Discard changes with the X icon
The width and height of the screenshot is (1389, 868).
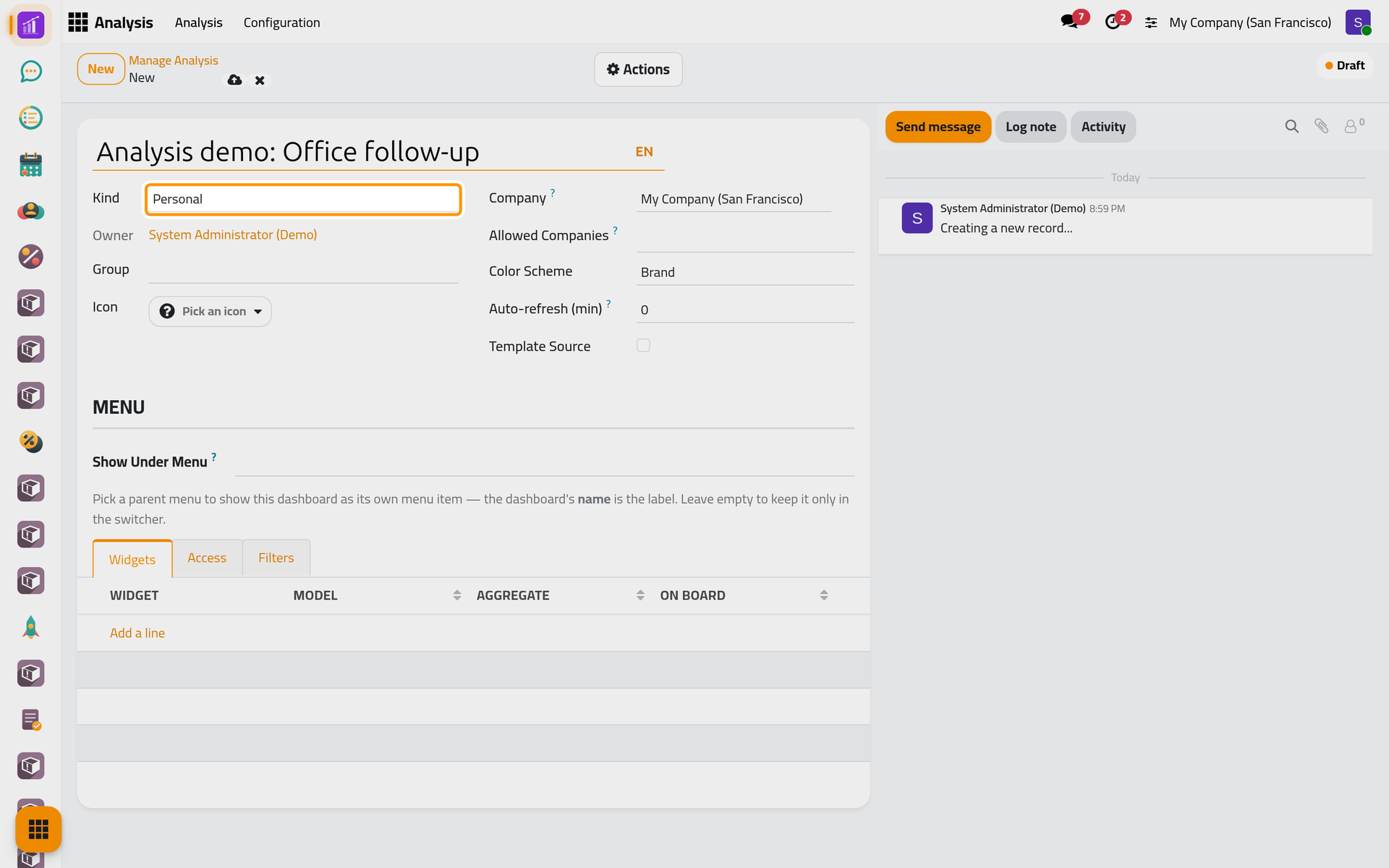pyautogui.click(x=260, y=80)
